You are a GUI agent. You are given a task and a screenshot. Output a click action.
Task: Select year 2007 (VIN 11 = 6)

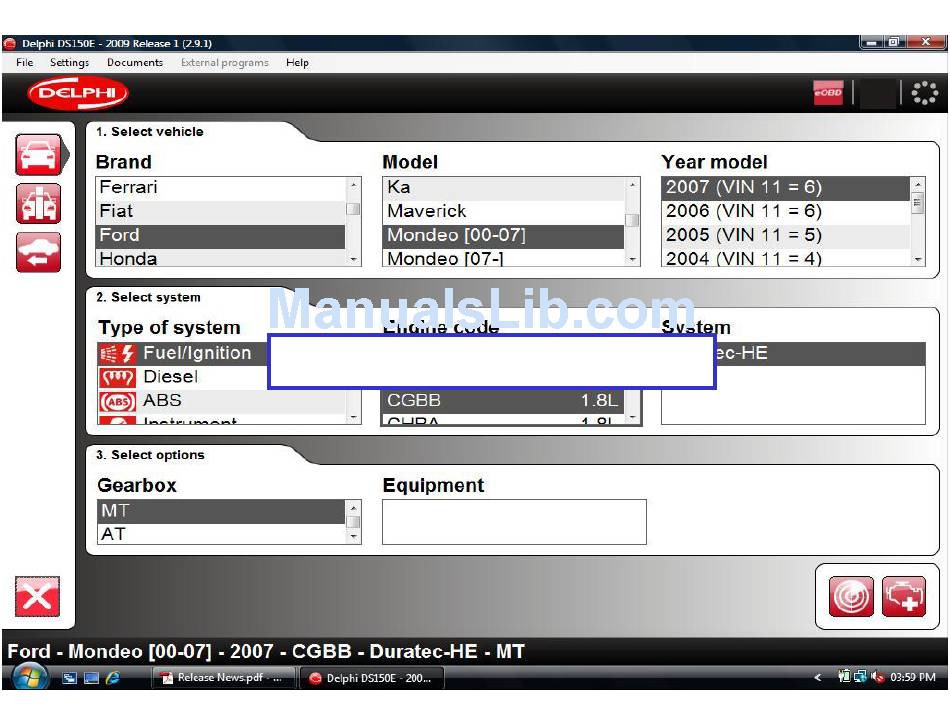pos(786,188)
